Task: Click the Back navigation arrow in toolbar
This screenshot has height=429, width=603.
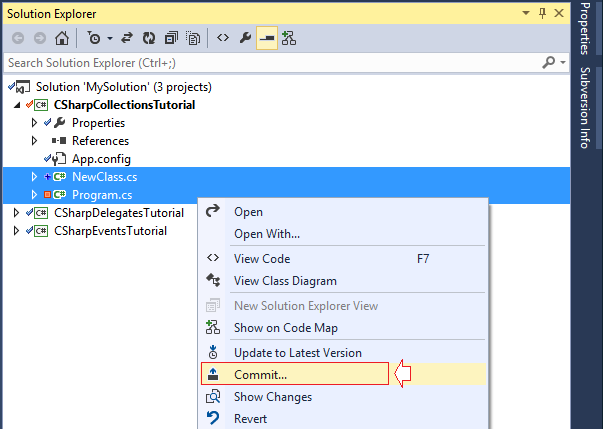Action: point(18,38)
